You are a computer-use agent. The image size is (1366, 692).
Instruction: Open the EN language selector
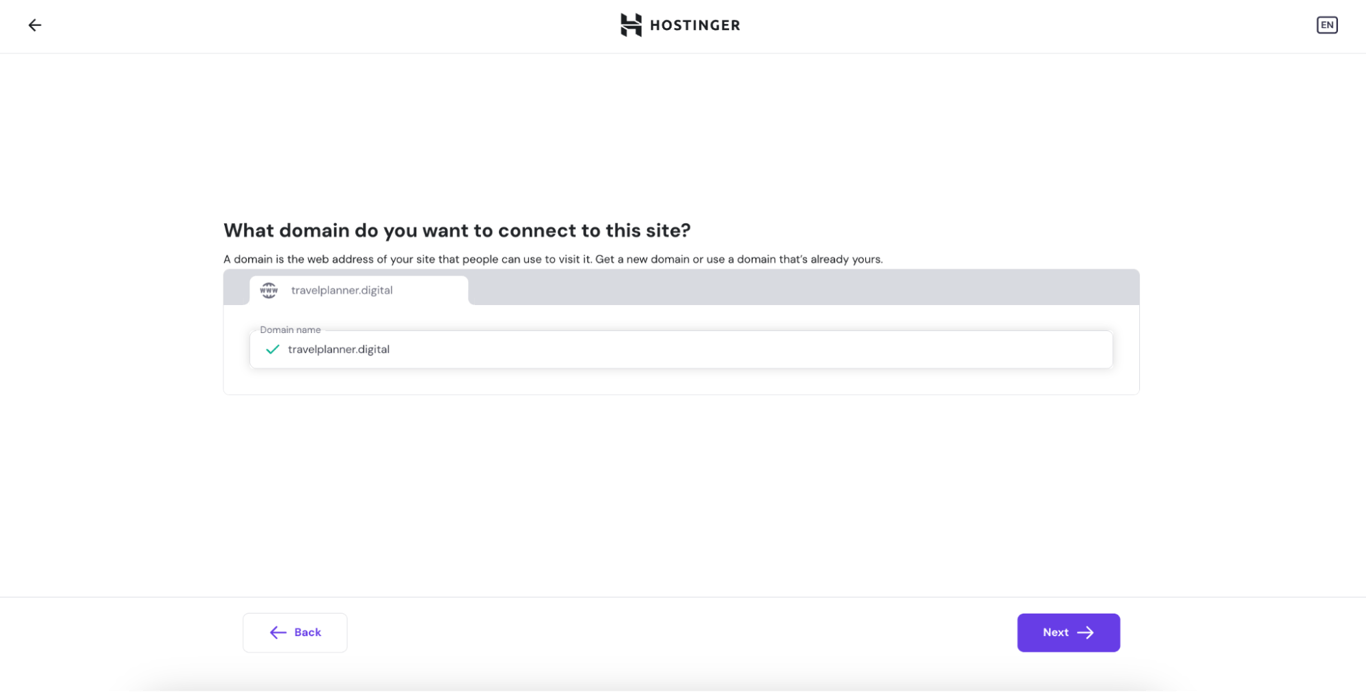coord(1327,24)
